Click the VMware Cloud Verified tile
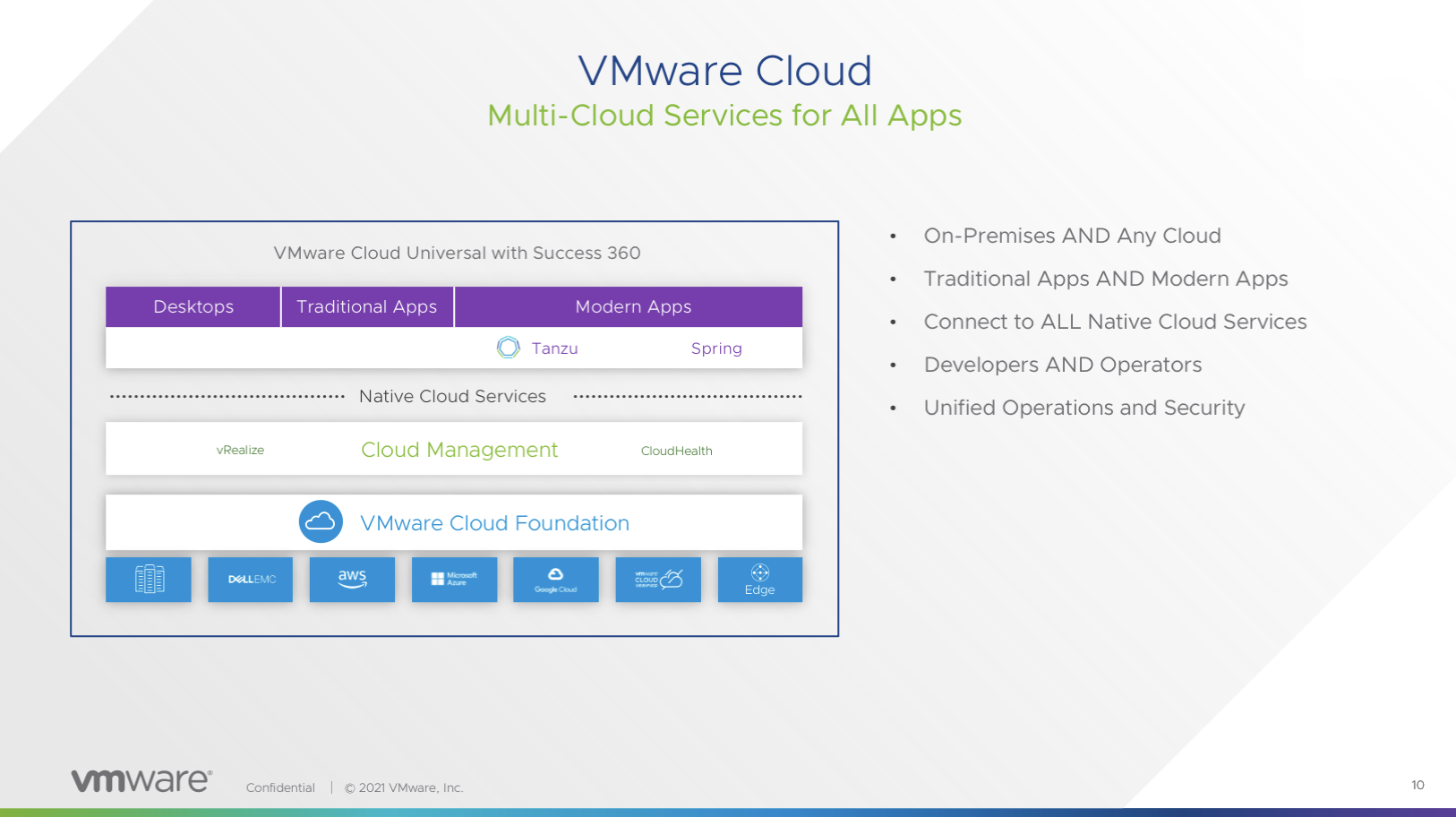The image size is (1456, 817). [x=658, y=580]
